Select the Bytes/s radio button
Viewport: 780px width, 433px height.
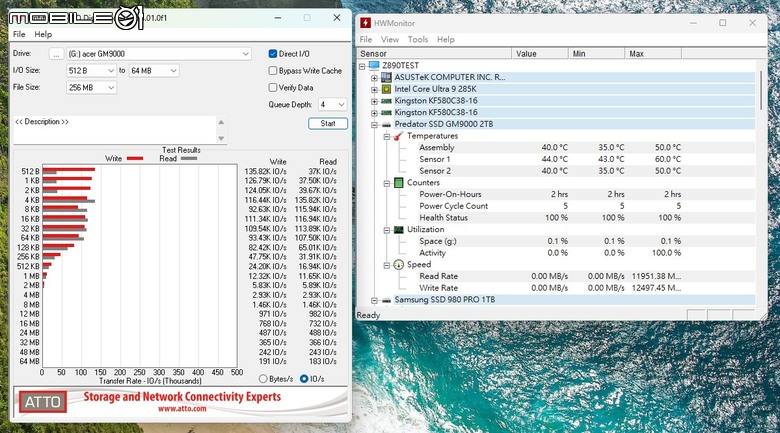pos(263,379)
